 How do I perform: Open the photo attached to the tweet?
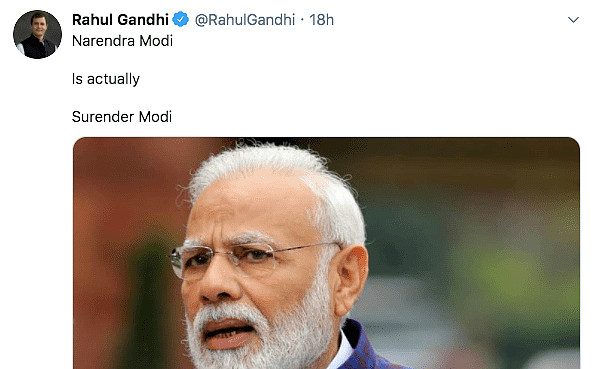pos(326,253)
